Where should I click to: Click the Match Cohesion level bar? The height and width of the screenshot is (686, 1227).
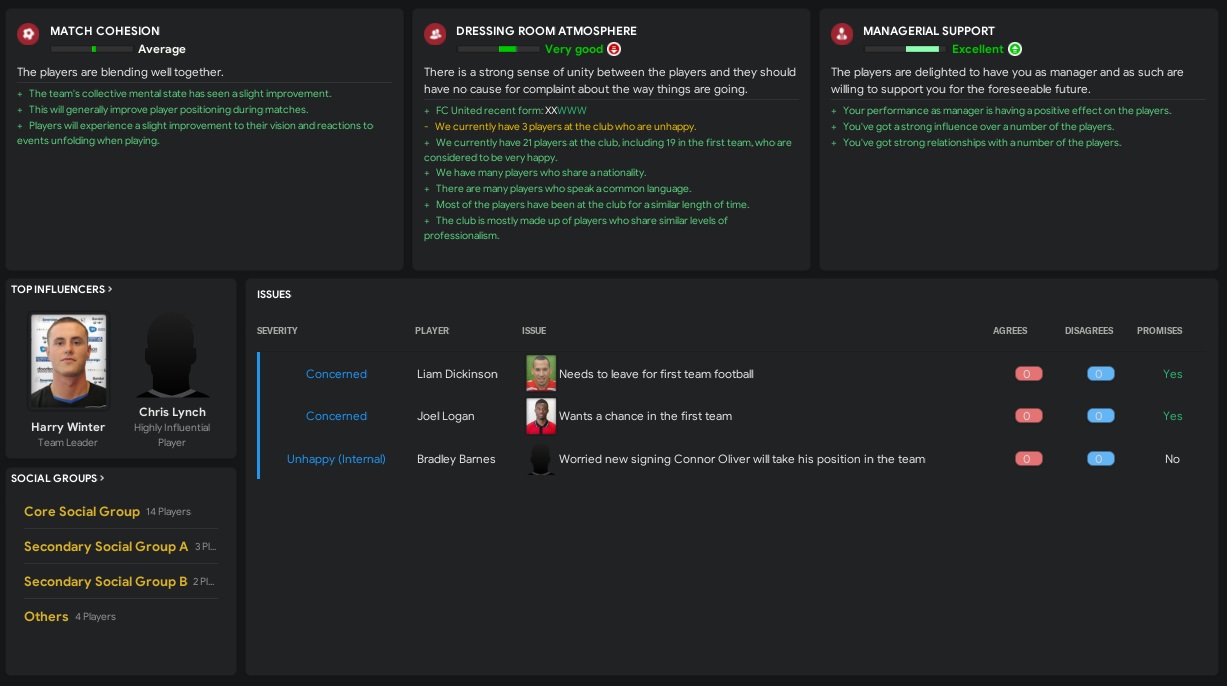[90, 49]
